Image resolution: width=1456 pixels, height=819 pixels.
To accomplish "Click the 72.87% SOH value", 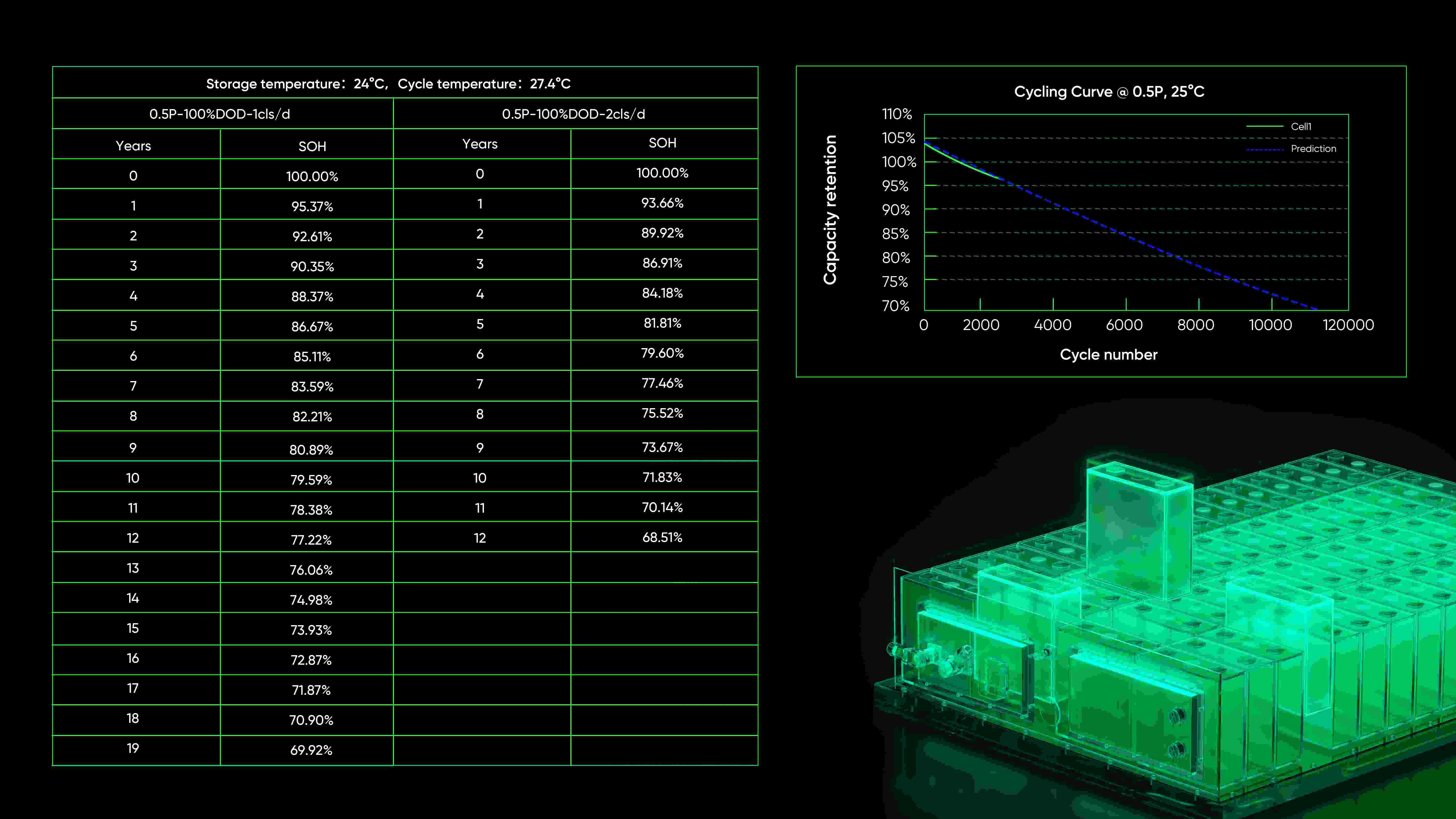I will click(311, 660).
